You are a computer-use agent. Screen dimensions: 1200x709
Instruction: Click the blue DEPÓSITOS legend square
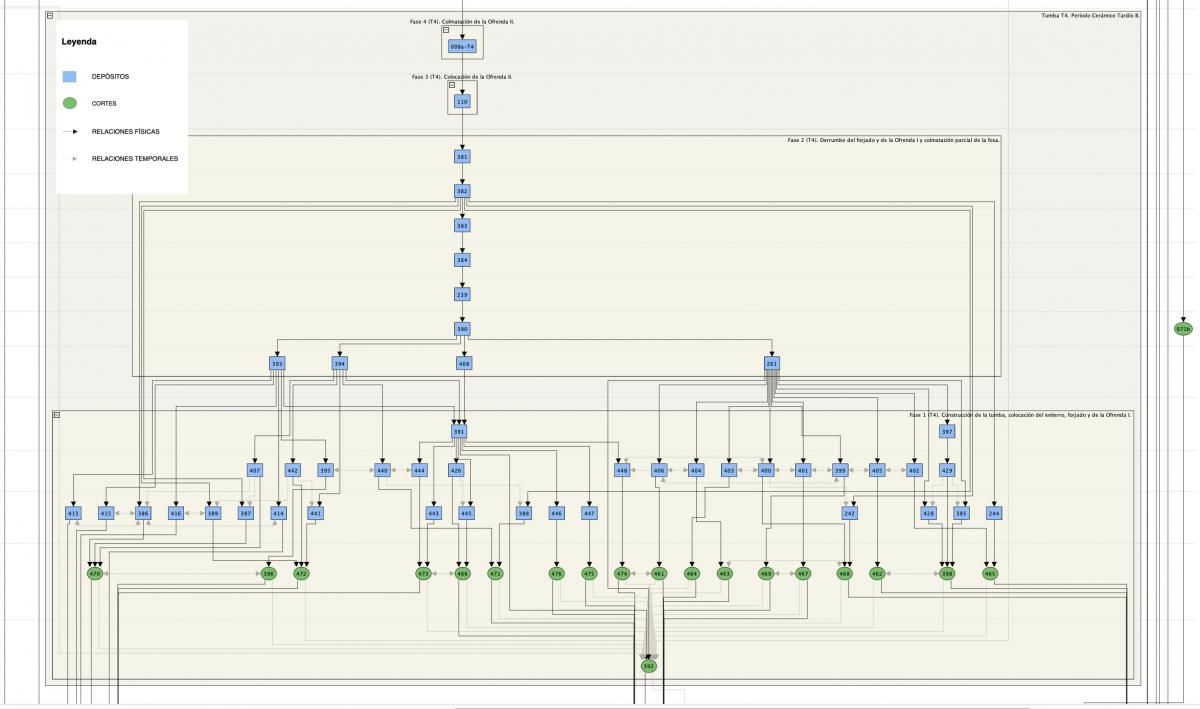pyautogui.click(x=69, y=76)
